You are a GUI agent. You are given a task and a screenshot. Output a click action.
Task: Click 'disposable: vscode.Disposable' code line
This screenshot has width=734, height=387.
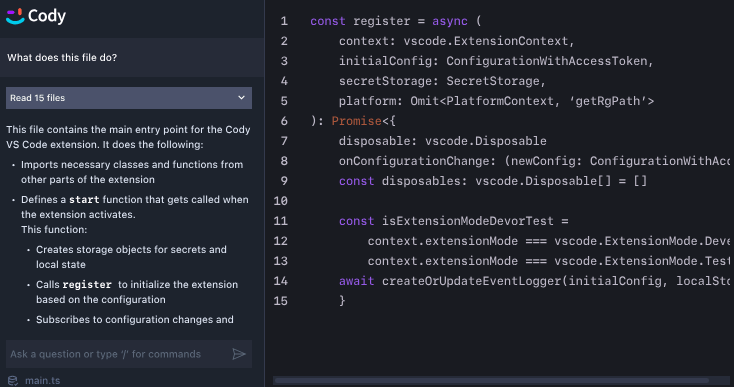pos(442,141)
